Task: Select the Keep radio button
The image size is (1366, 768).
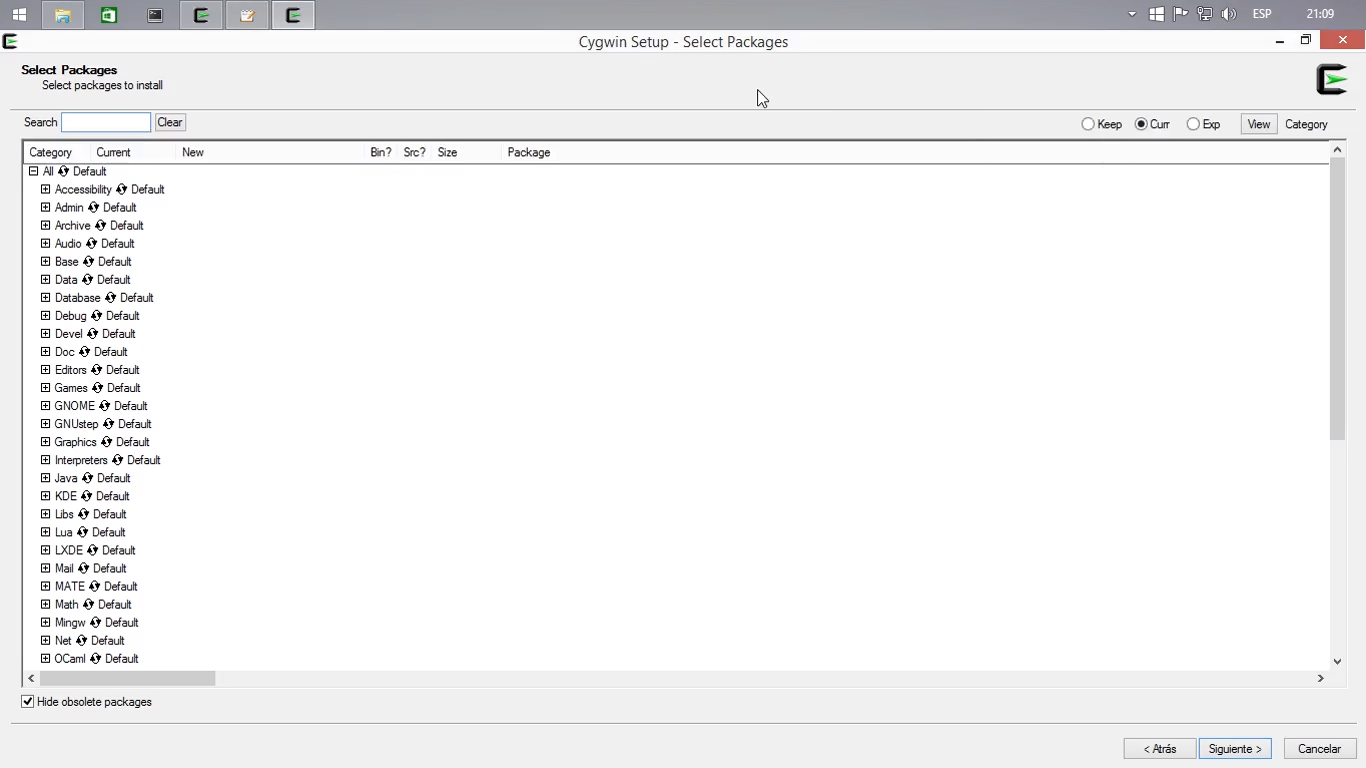Action: tap(1088, 123)
